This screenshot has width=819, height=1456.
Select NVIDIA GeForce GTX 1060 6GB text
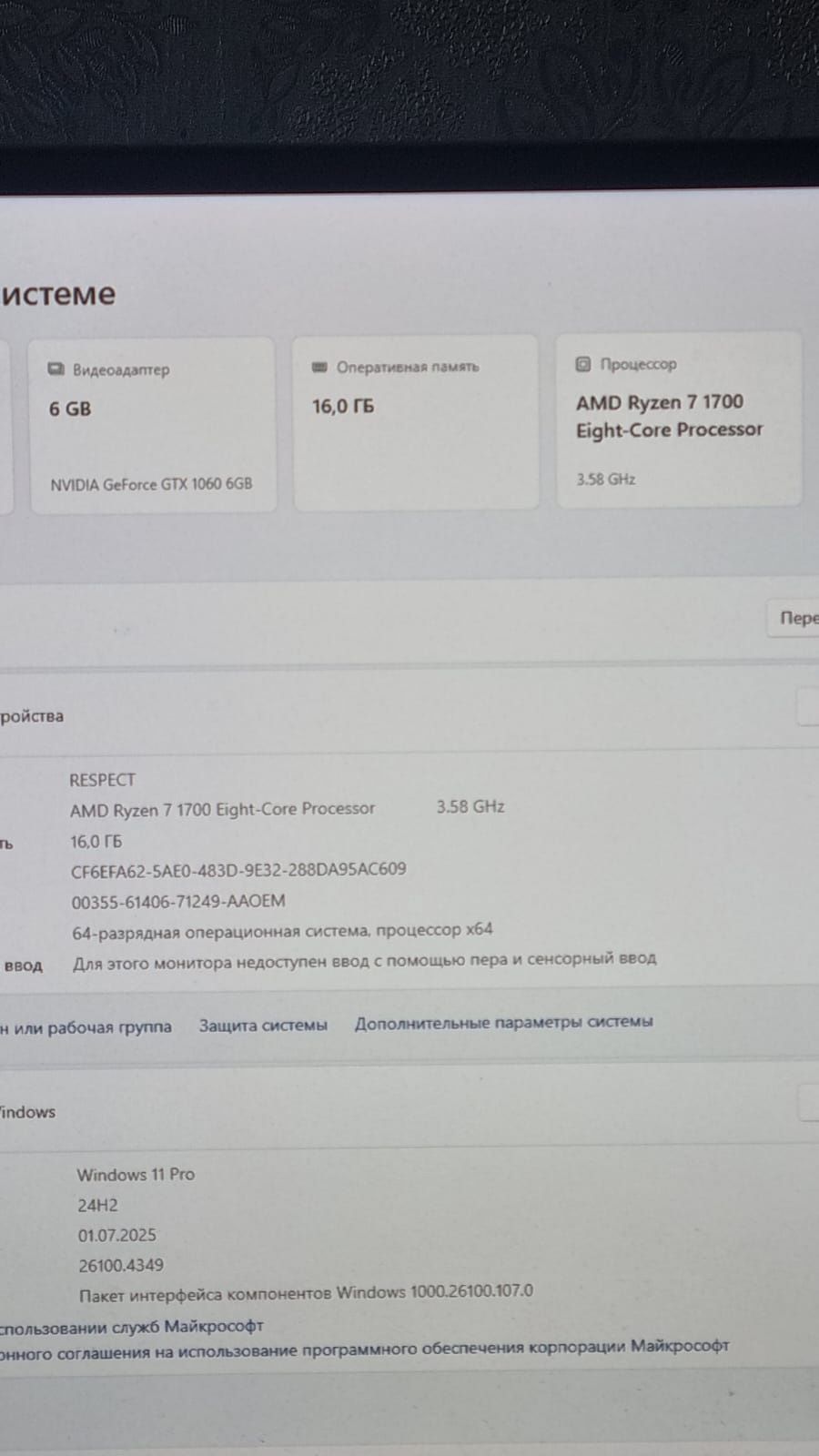[x=151, y=484]
